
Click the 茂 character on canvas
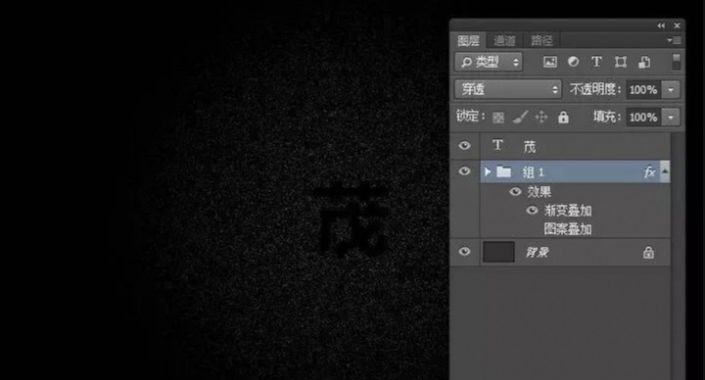[352, 219]
